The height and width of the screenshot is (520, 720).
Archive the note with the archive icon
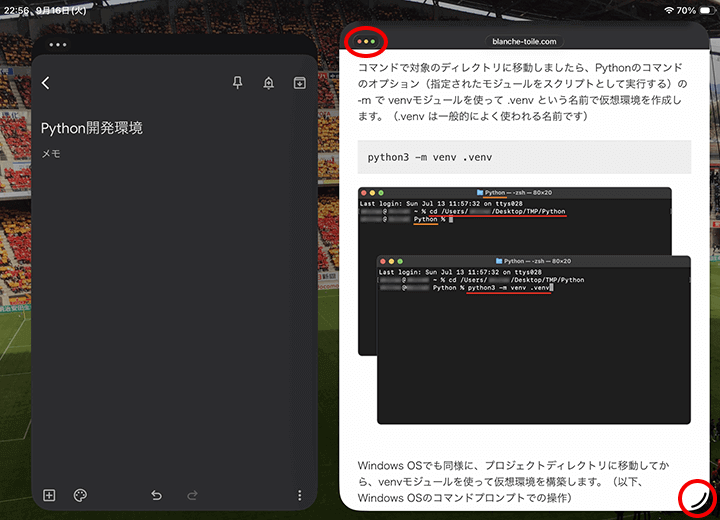300,83
